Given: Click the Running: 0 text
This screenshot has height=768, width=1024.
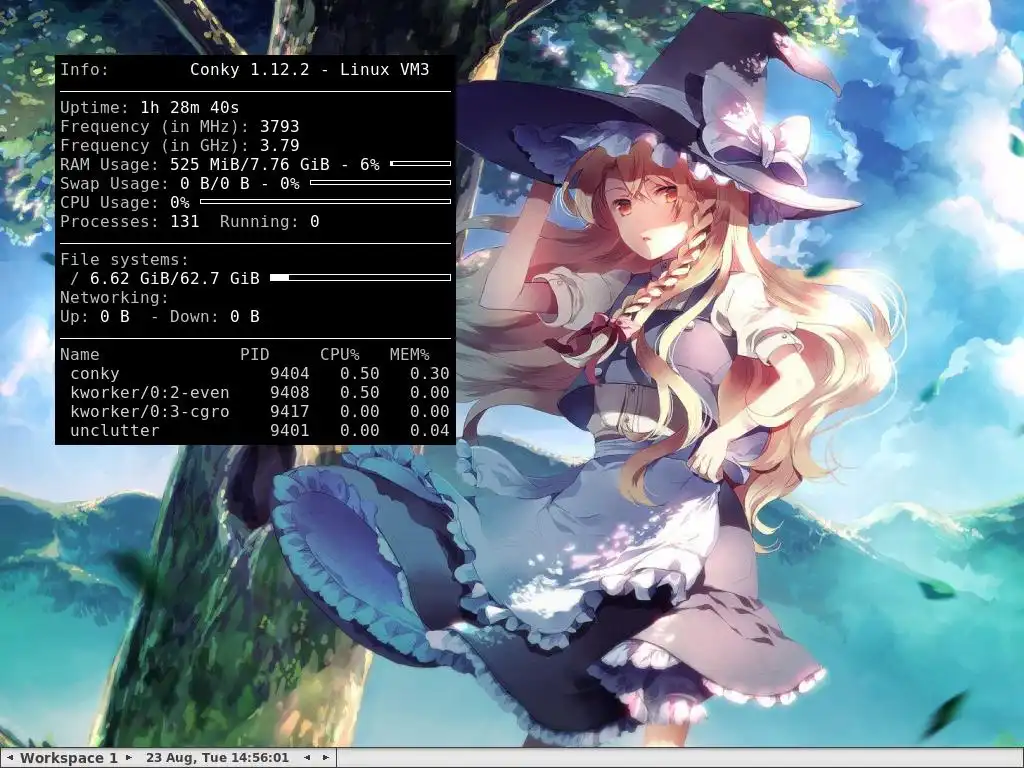Looking at the screenshot, I should pos(270,221).
